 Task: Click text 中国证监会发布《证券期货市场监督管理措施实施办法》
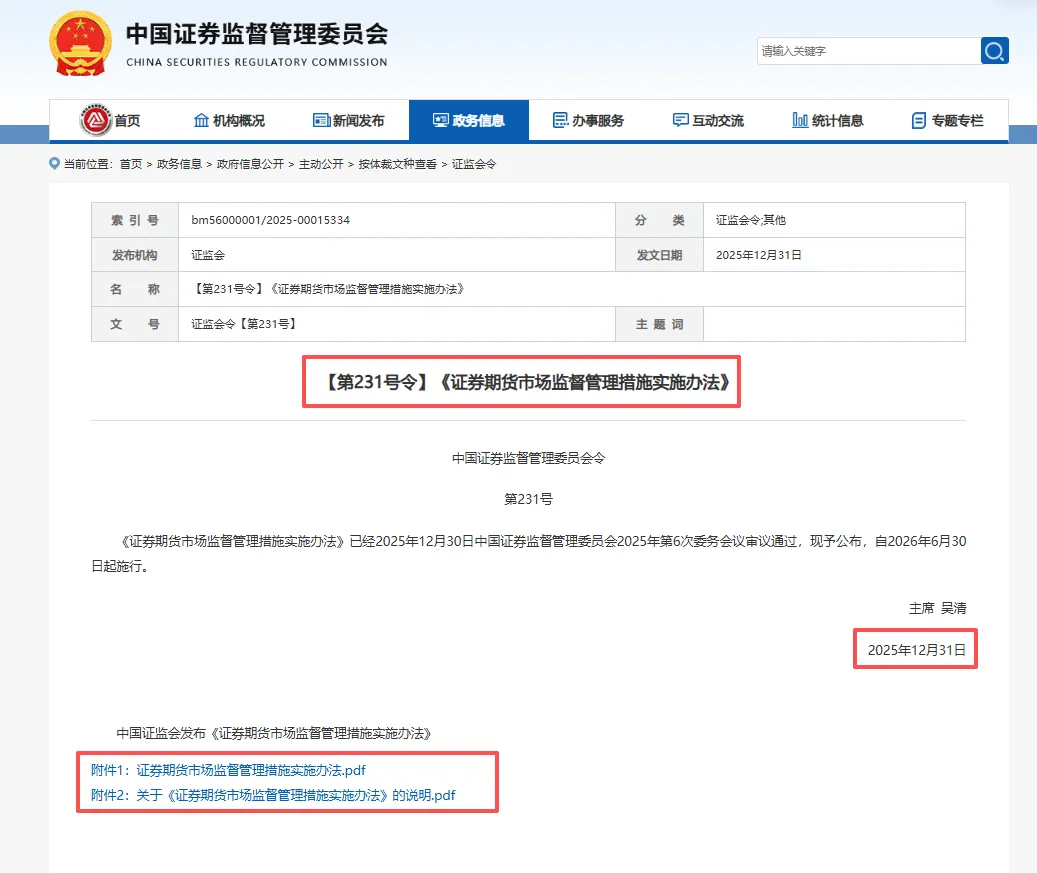pyautogui.click(x=274, y=733)
